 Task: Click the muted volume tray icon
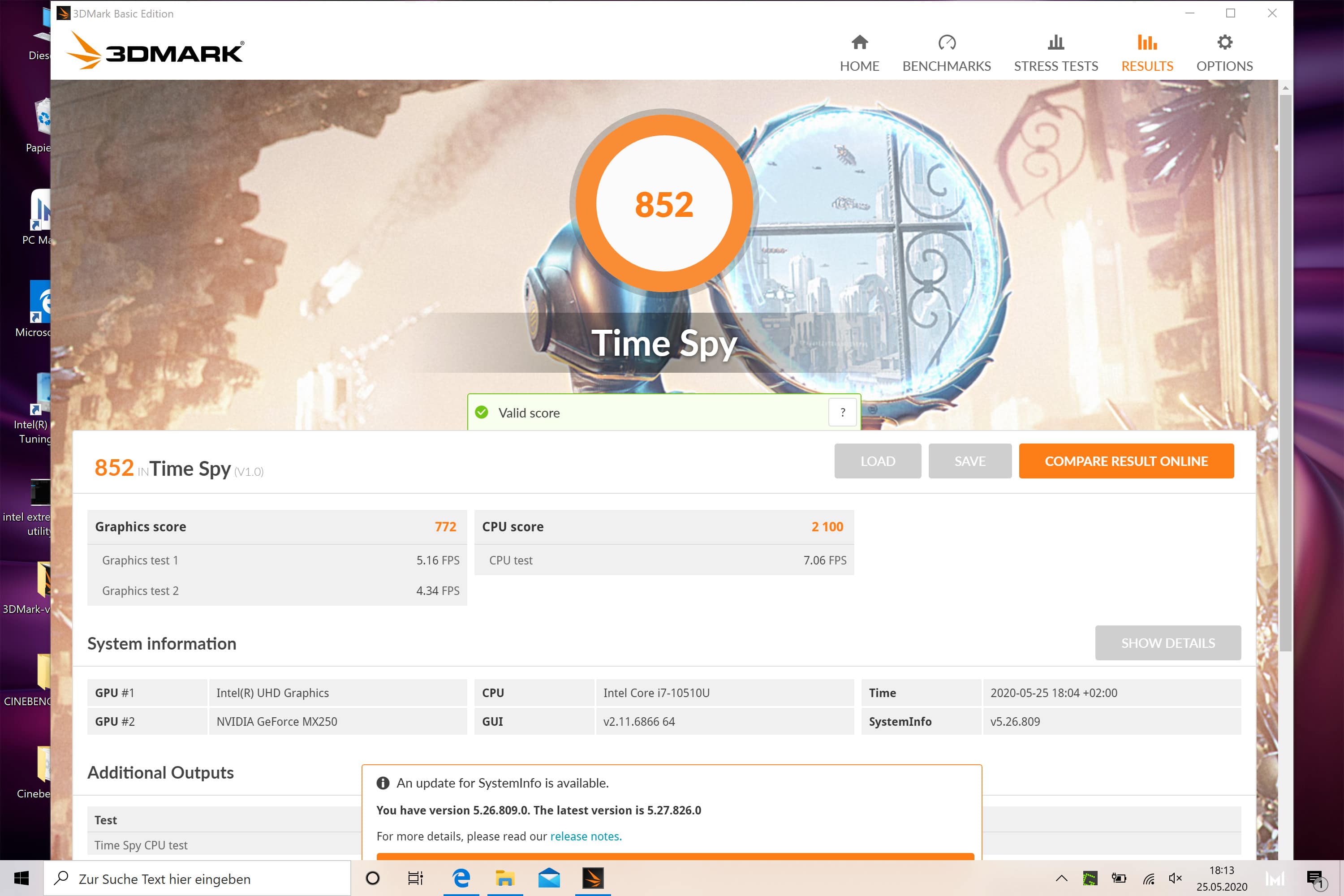(1175, 878)
